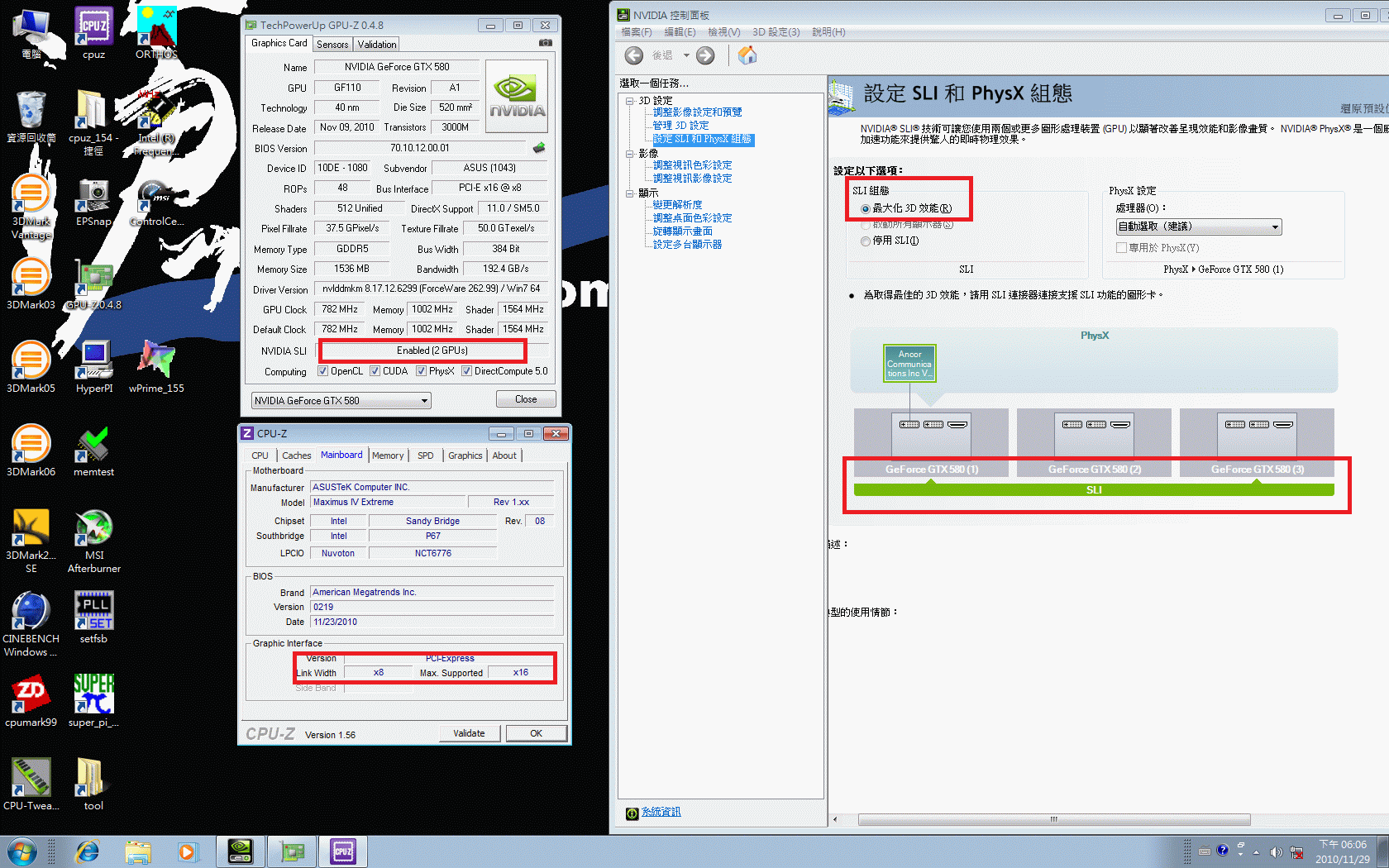Click the NVIDIA Control Panel home icon

[x=747, y=55]
